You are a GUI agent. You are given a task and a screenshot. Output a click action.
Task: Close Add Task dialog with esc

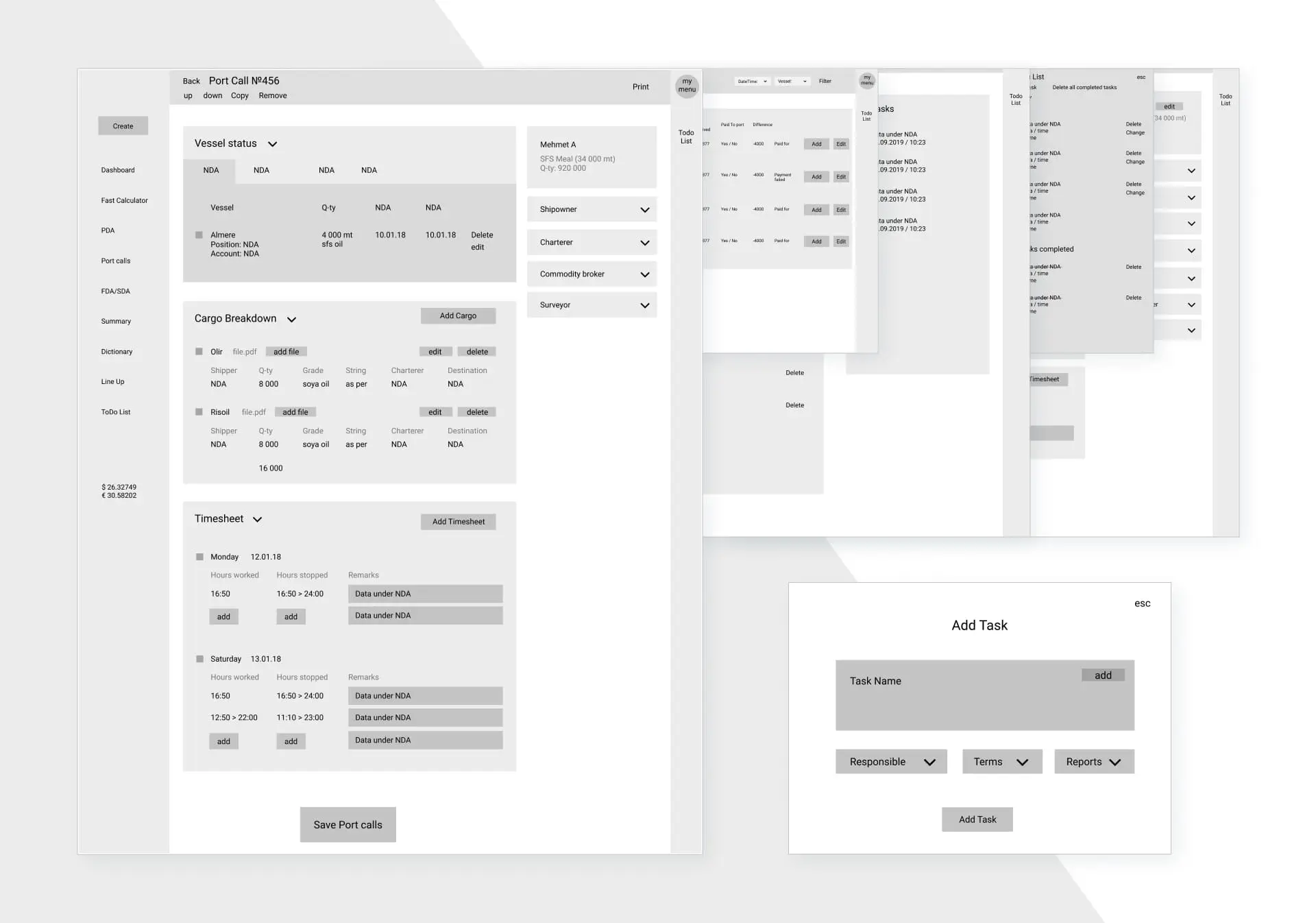(1142, 603)
